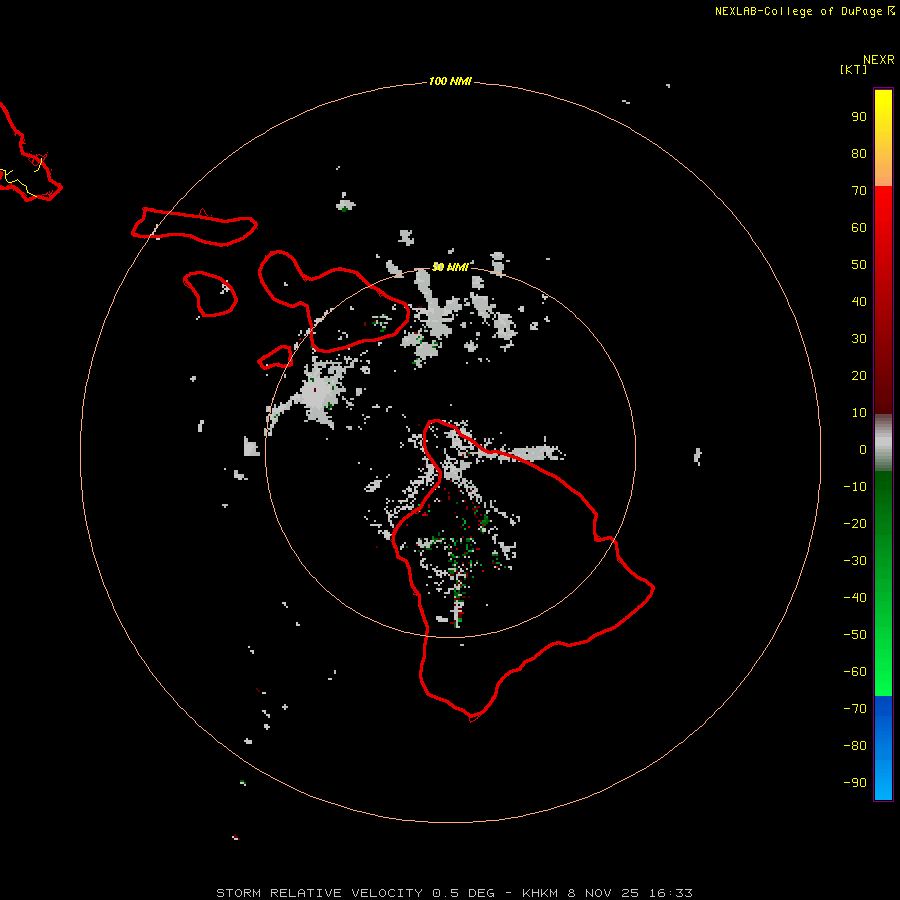Click the NEXLAB-College of DuPage title text
This screenshot has height=900, width=900.
(798, 11)
